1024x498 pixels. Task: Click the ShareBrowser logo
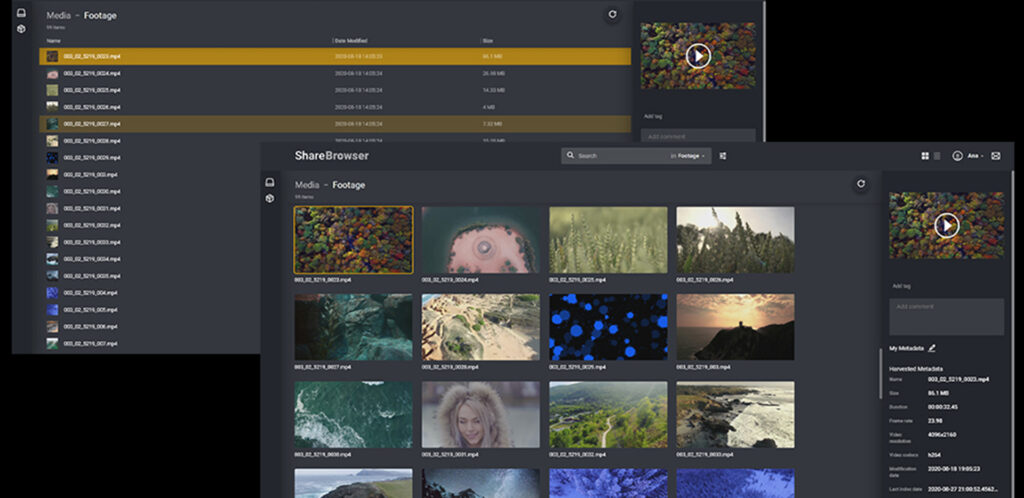332,156
